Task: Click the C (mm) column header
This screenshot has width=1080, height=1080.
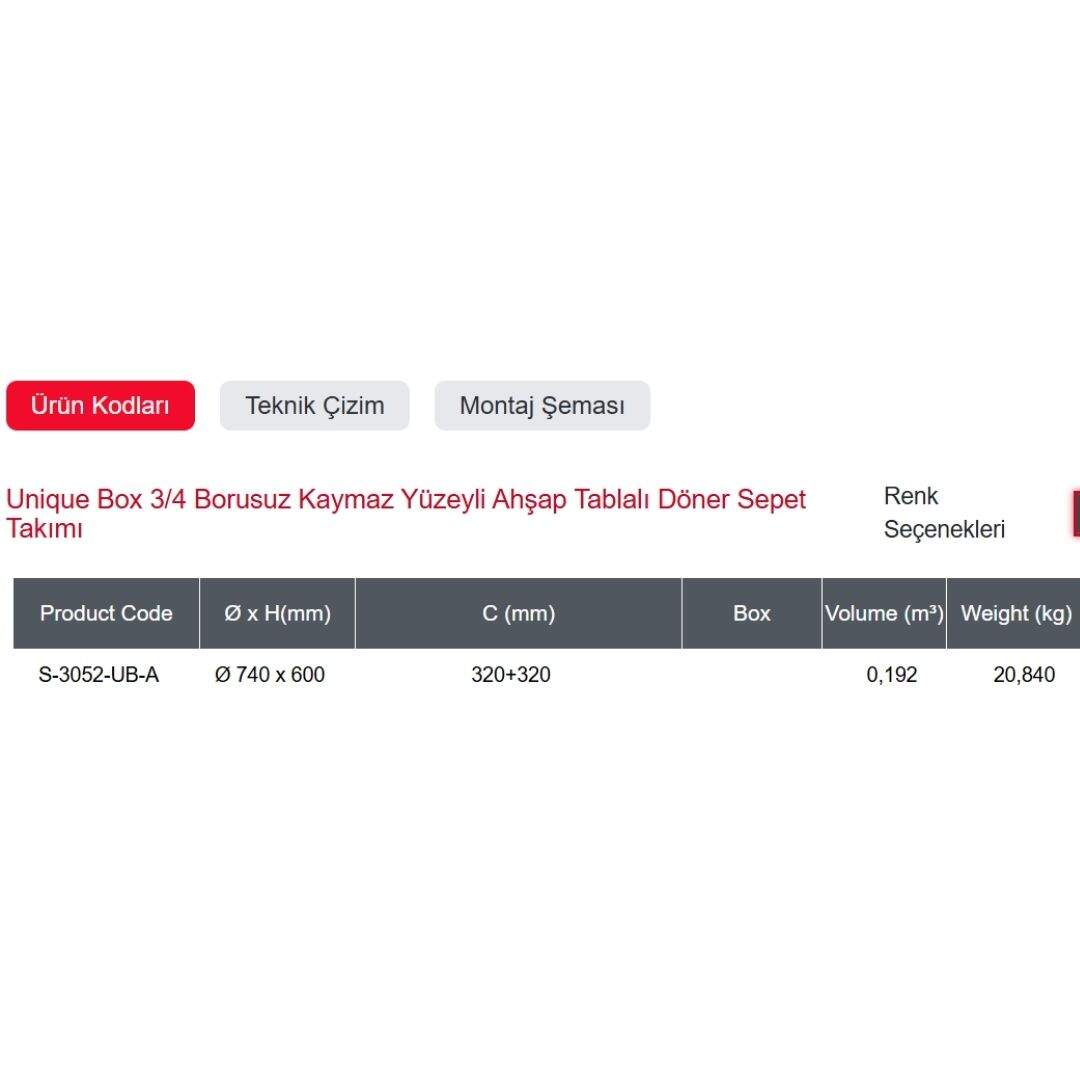Action: (x=518, y=613)
